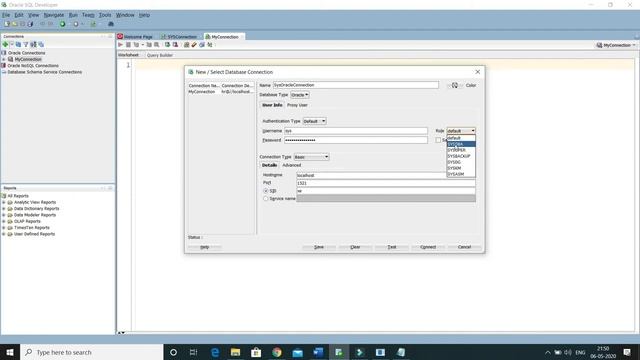
Task: Click the connection Name input field
Action: pyautogui.click(x=356, y=85)
